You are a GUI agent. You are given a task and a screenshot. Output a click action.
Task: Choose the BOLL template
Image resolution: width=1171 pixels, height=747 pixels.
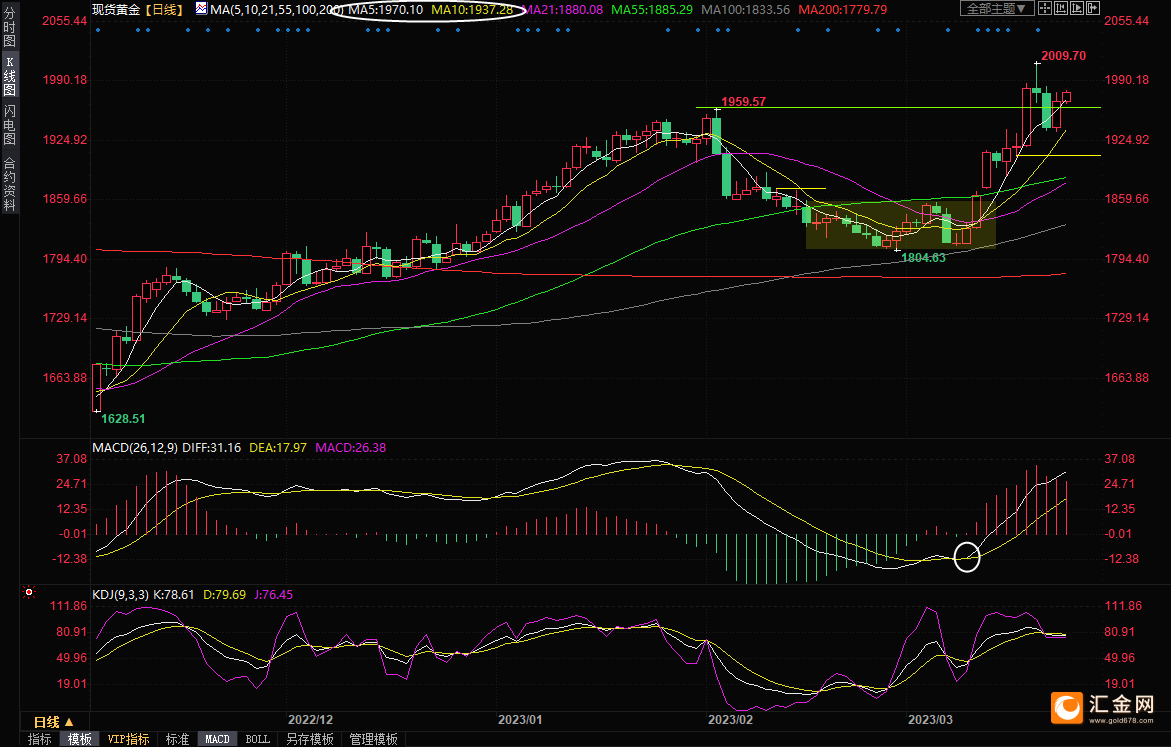pos(258,739)
